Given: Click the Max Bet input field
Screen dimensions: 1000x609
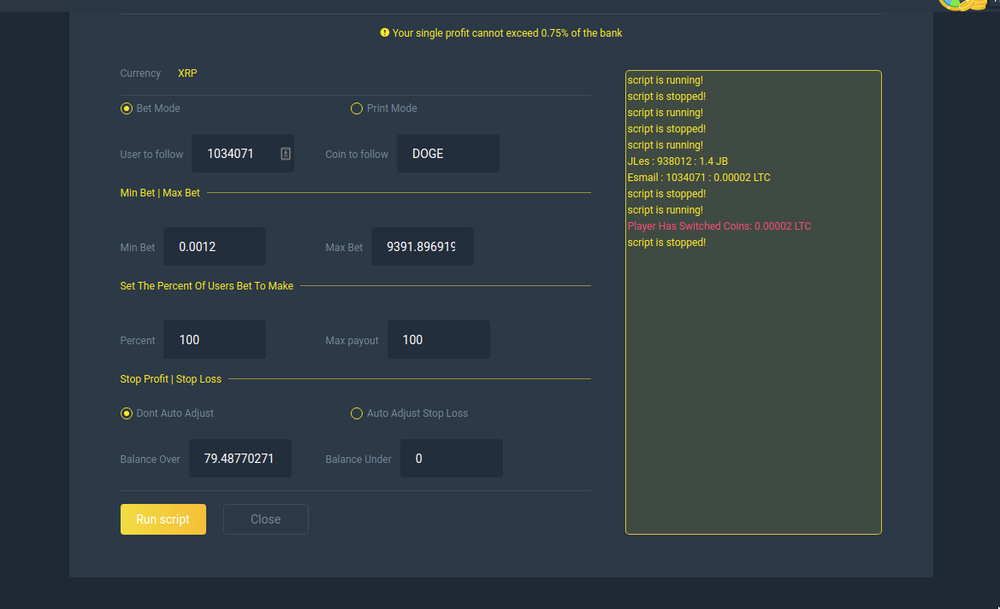Looking at the screenshot, I should coord(422,247).
